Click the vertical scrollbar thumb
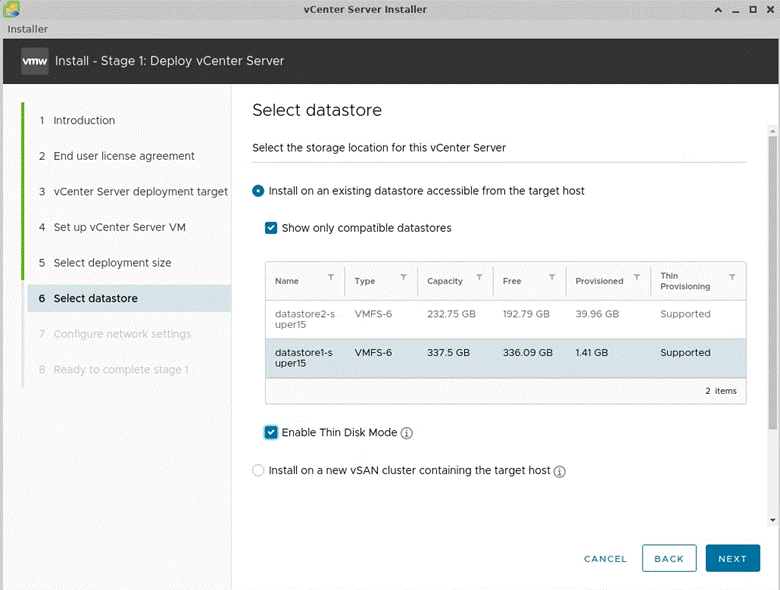The image size is (780, 590). pos(772,284)
